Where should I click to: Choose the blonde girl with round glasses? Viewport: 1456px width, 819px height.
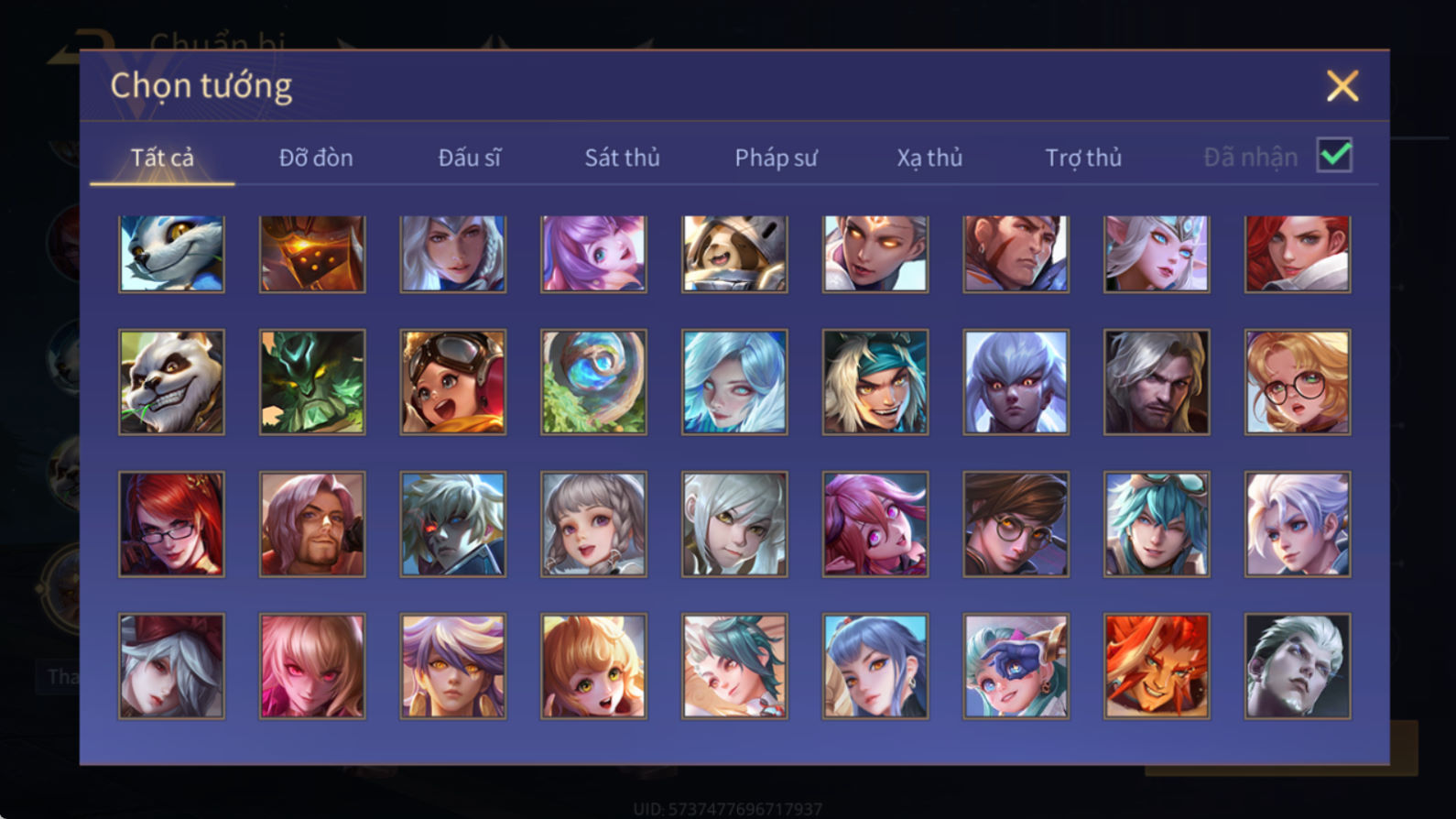click(x=1298, y=382)
